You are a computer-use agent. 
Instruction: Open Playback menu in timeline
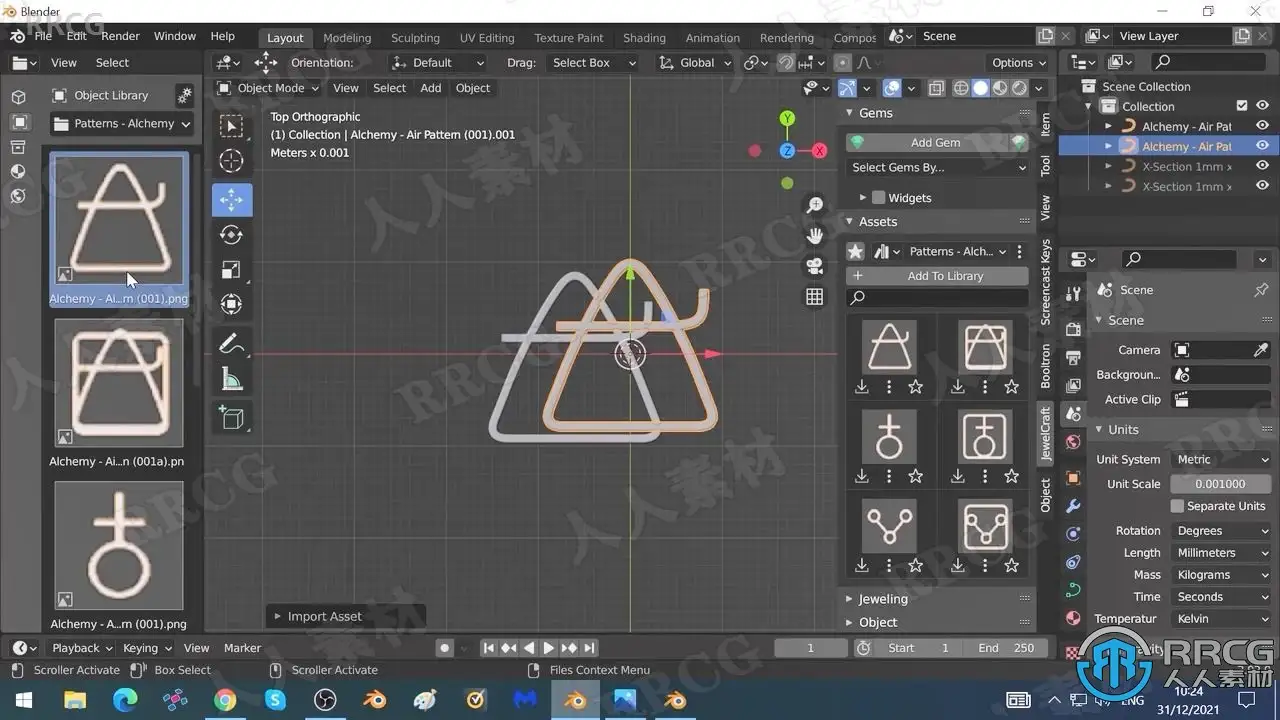click(82, 648)
